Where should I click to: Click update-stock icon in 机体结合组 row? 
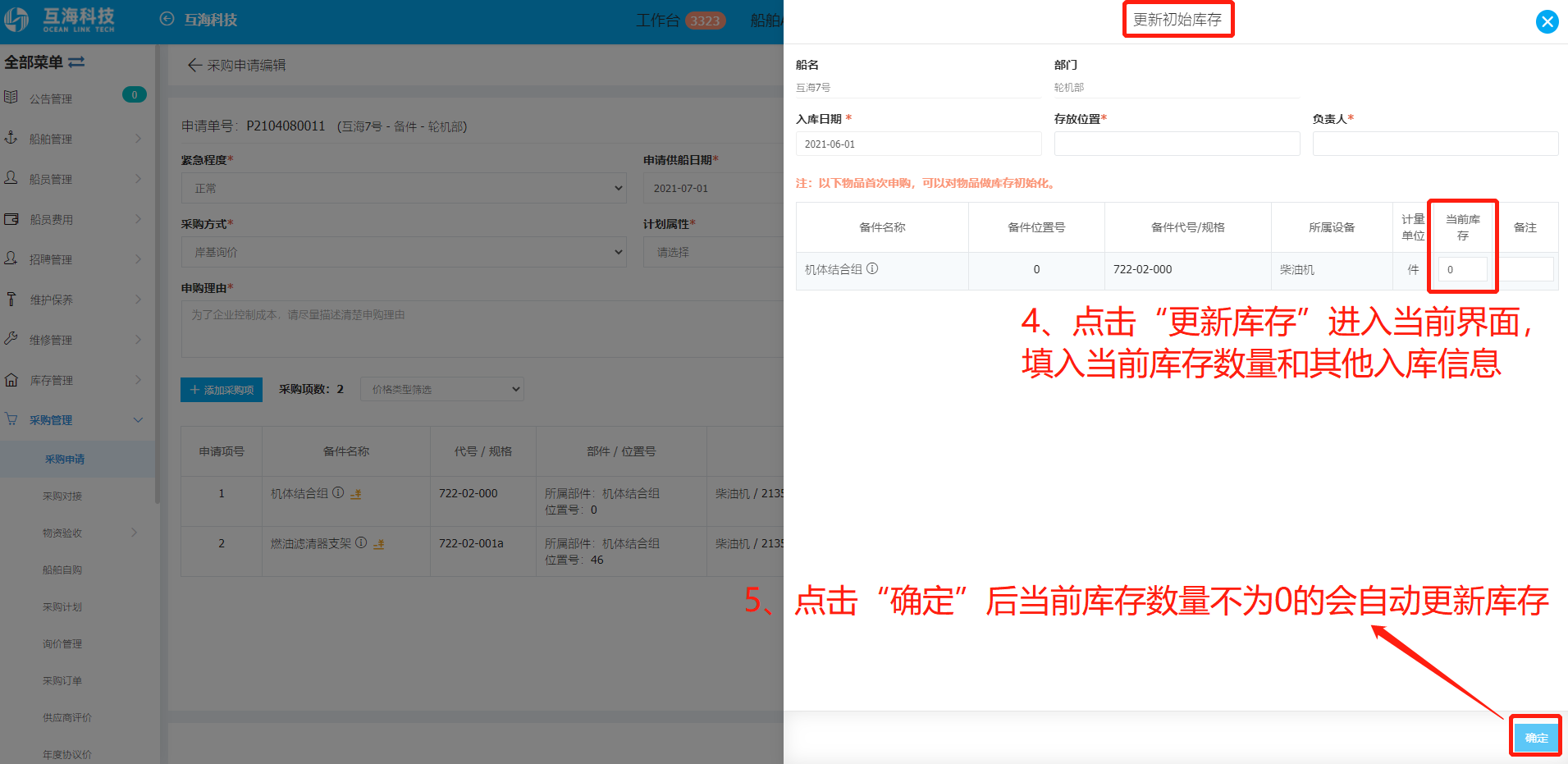pyautogui.click(x=356, y=494)
